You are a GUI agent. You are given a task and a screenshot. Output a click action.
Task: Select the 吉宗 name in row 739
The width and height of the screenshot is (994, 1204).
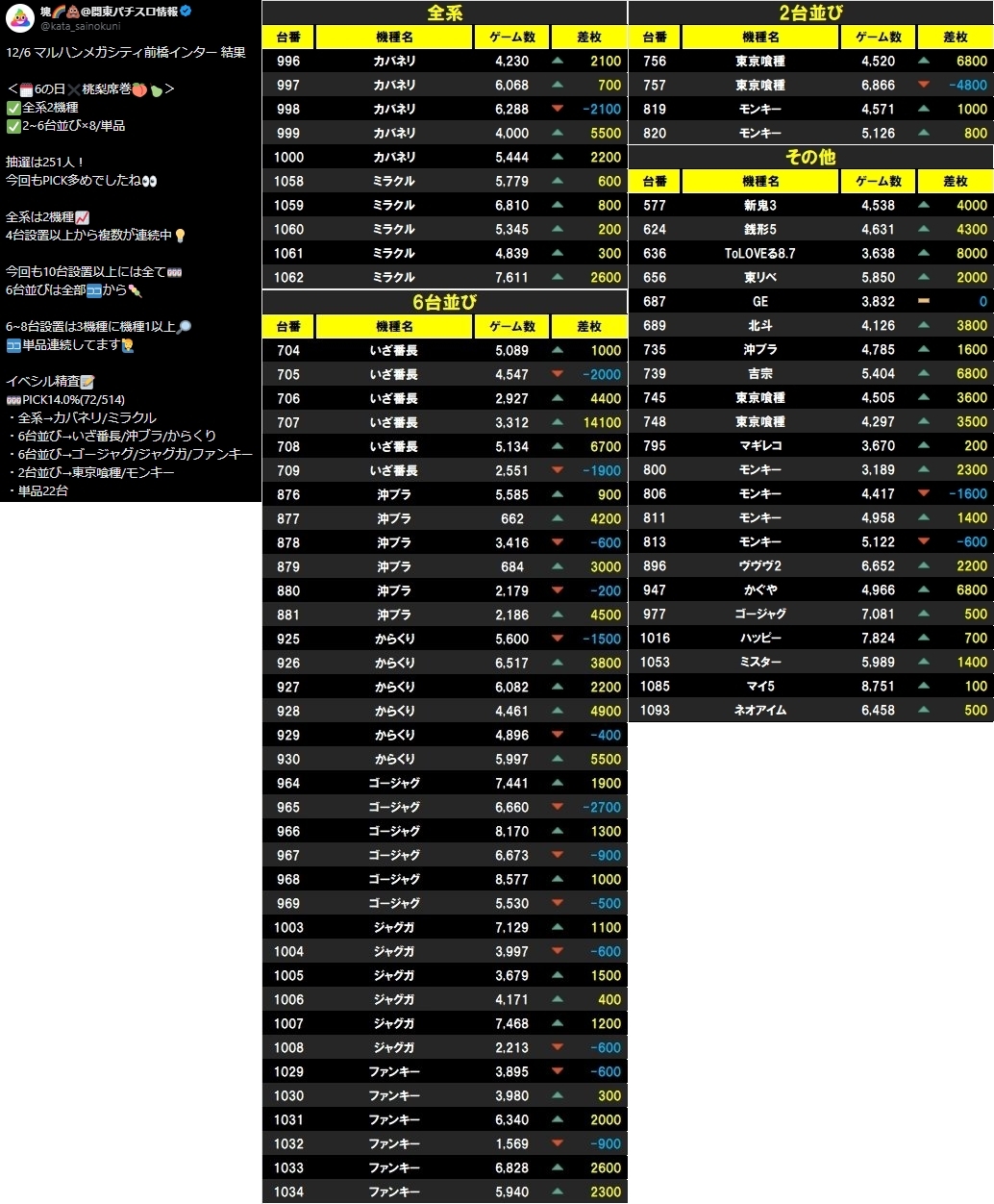pyautogui.click(x=760, y=373)
